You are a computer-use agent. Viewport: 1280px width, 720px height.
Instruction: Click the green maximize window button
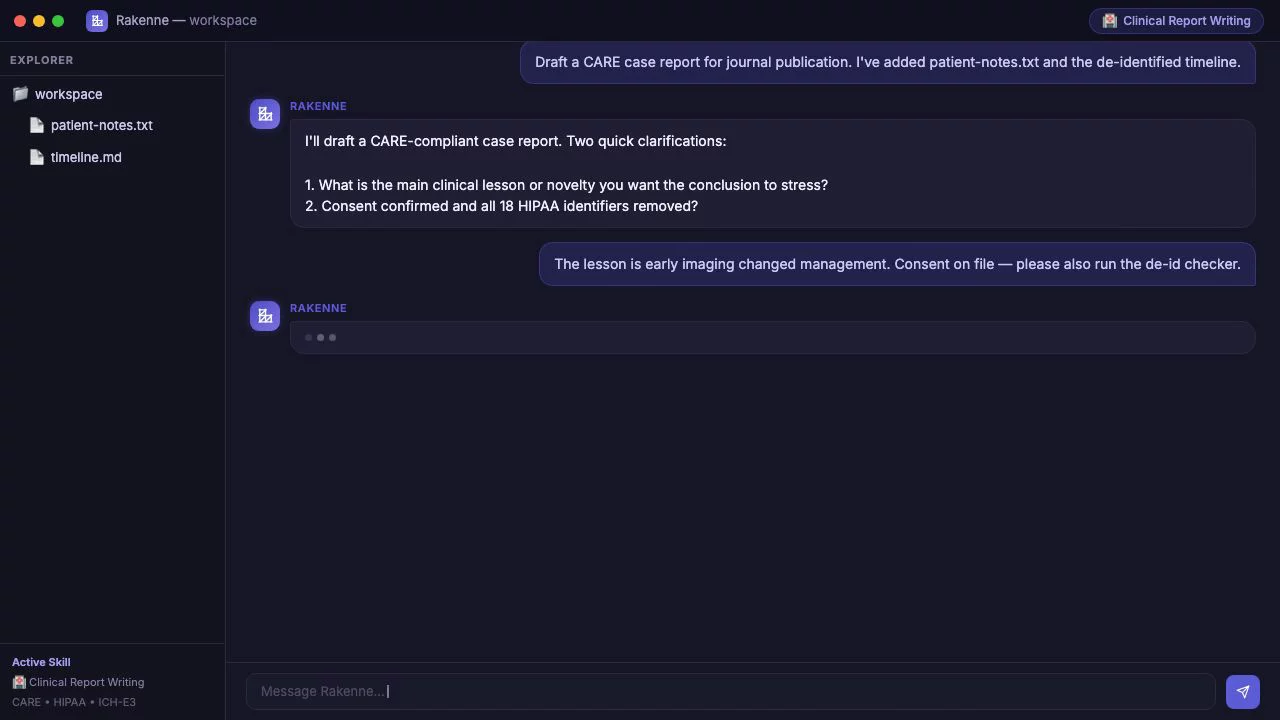point(58,20)
